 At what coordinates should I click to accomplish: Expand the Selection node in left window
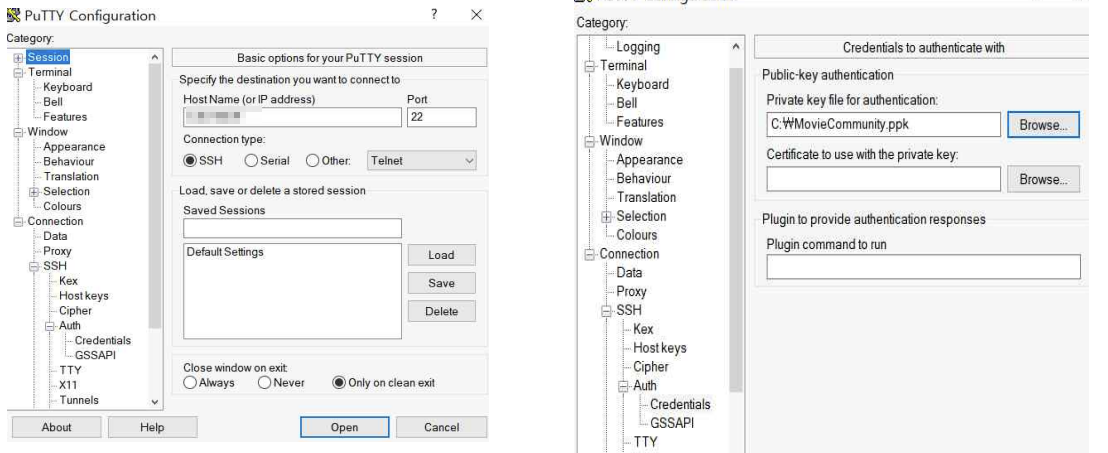point(34,192)
